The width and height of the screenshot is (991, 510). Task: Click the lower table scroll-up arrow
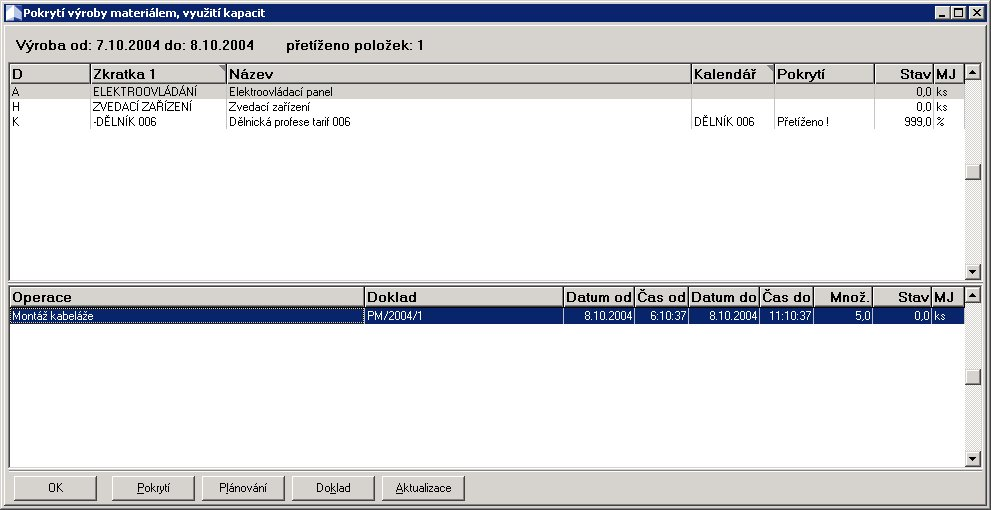point(973,294)
